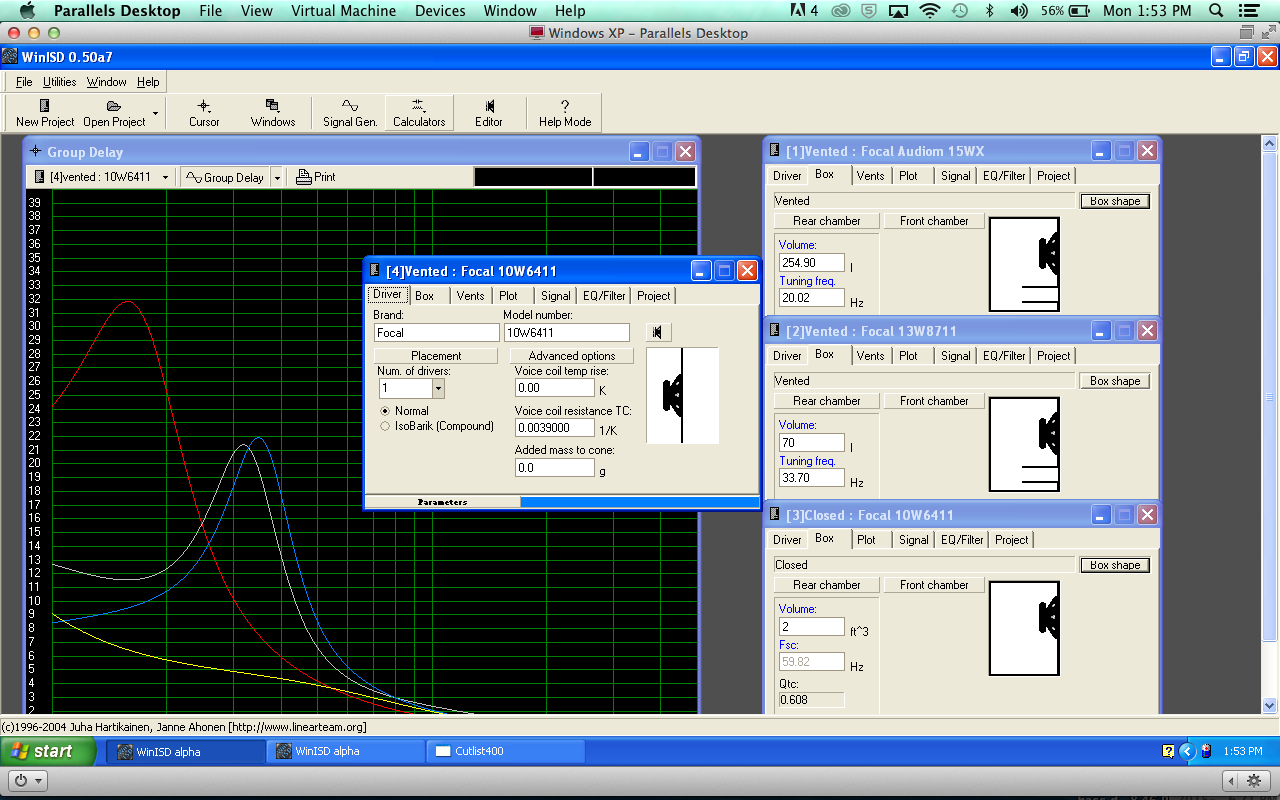Open the Window menu in WinISD
Screen dimensions: 1280x800
click(x=106, y=82)
